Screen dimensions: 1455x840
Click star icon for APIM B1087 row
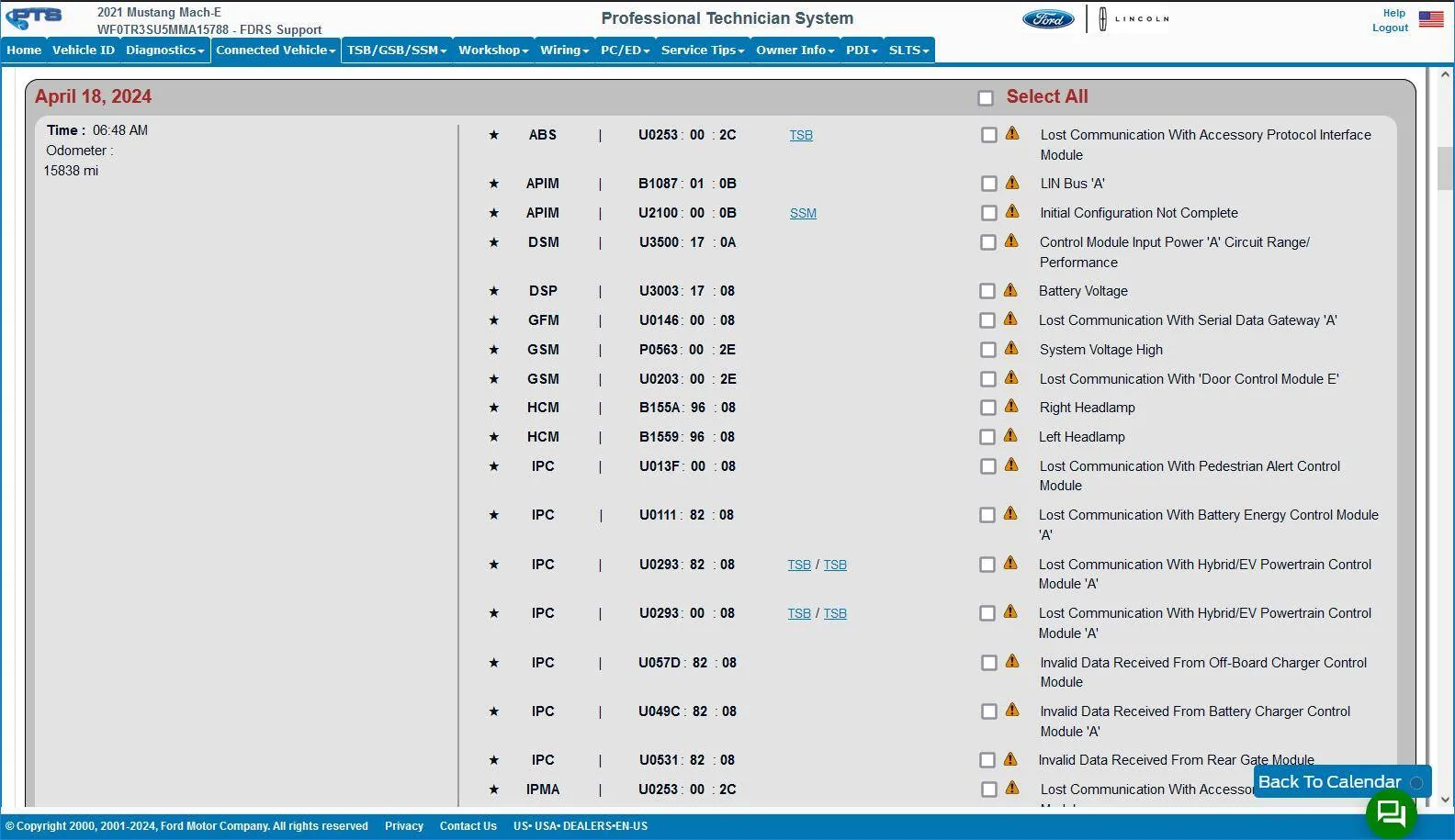[x=494, y=184]
